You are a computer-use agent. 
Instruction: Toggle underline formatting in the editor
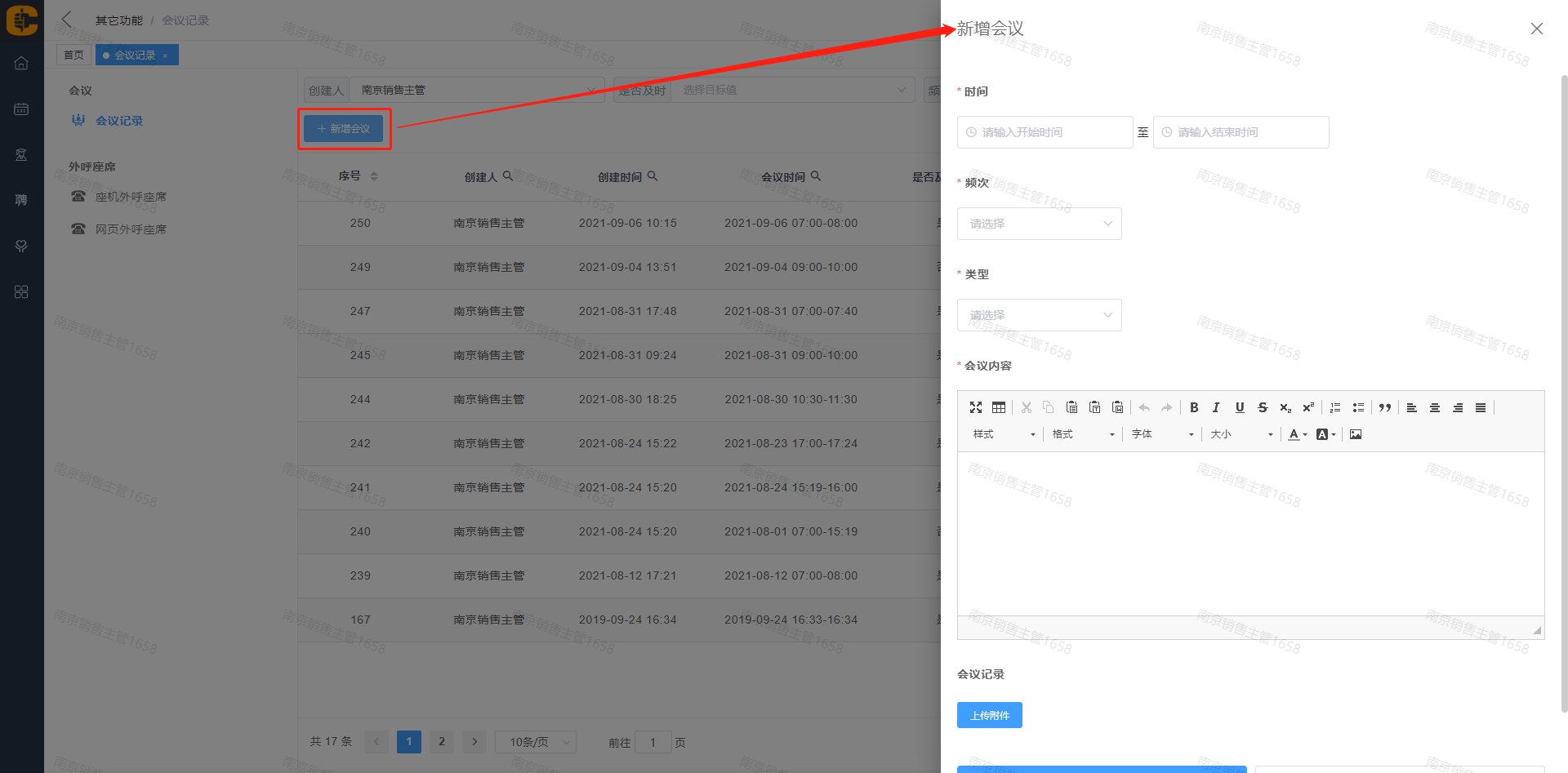(x=1240, y=407)
